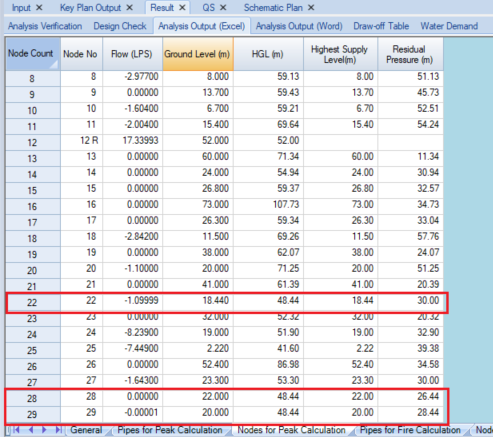
Task: Close the Input tab
Action: 39,7
